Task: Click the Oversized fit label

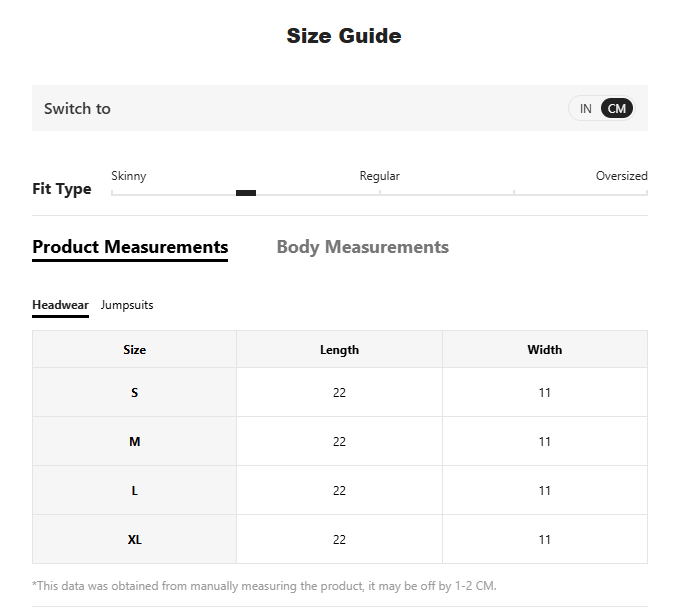Action: click(621, 176)
